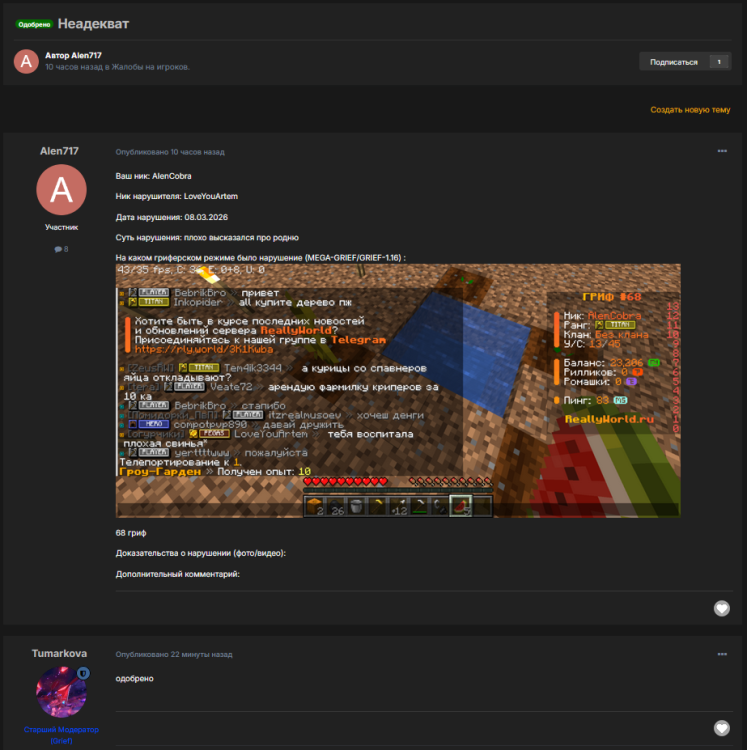
Task: Open Alen717 author avatar in topic header
Action: point(26,61)
